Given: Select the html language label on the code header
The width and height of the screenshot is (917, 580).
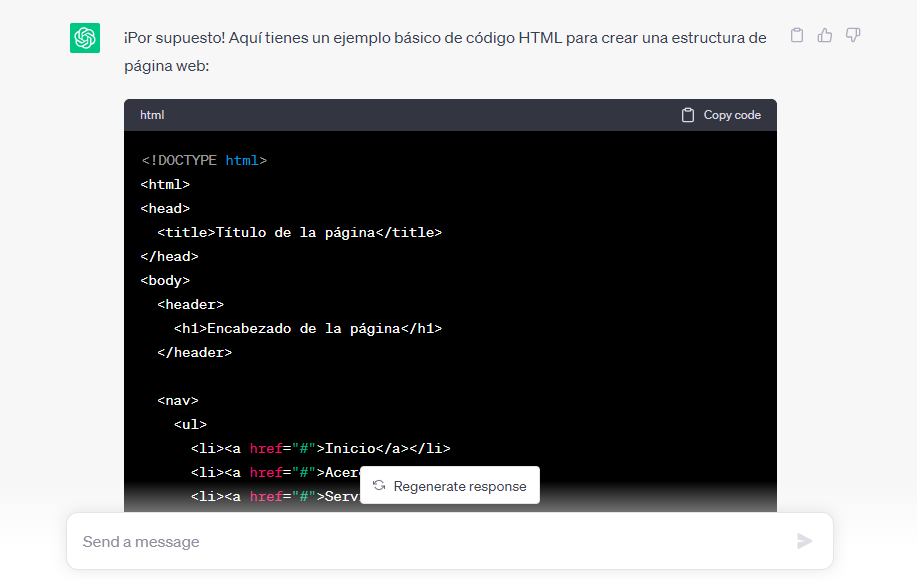Looking at the screenshot, I should (151, 114).
